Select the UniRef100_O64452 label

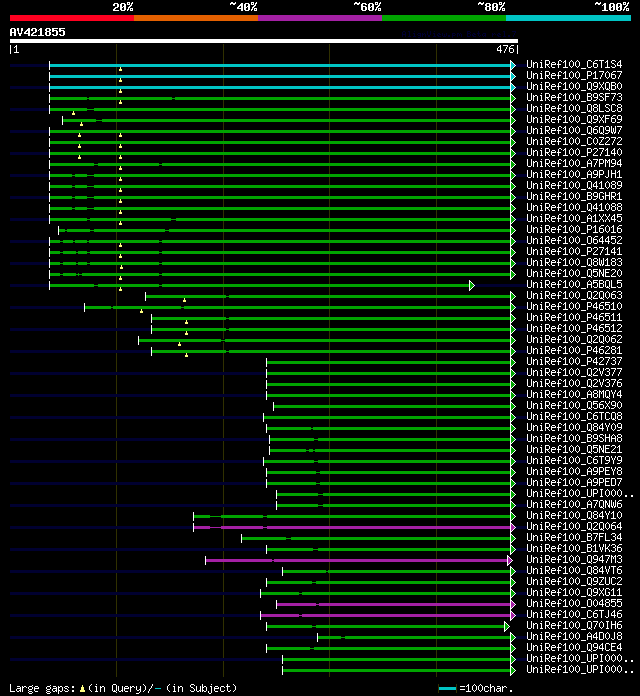pos(574,241)
